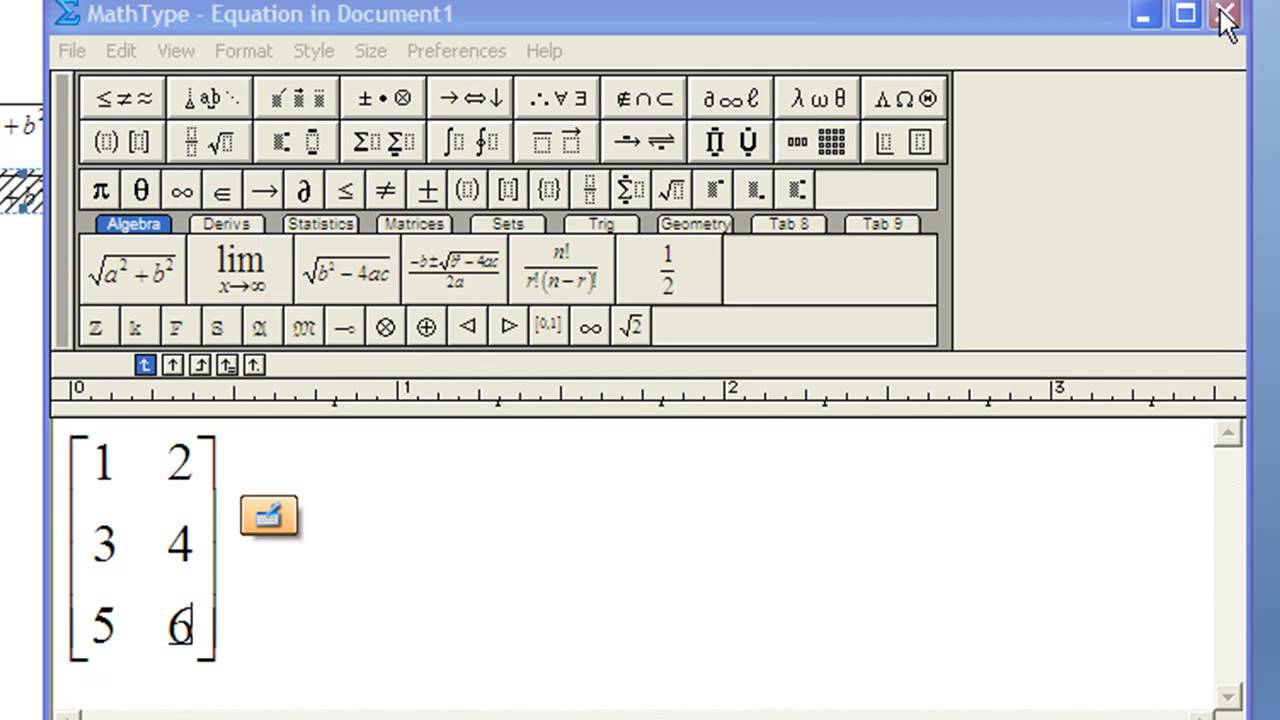Open the Preferences menu
This screenshot has height=720, width=1280.
coord(456,50)
